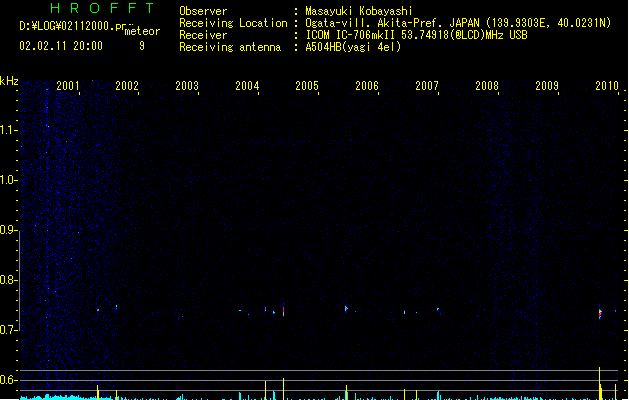Click the HROFFT title text
This screenshot has width=629, height=400.
click(102, 8)
